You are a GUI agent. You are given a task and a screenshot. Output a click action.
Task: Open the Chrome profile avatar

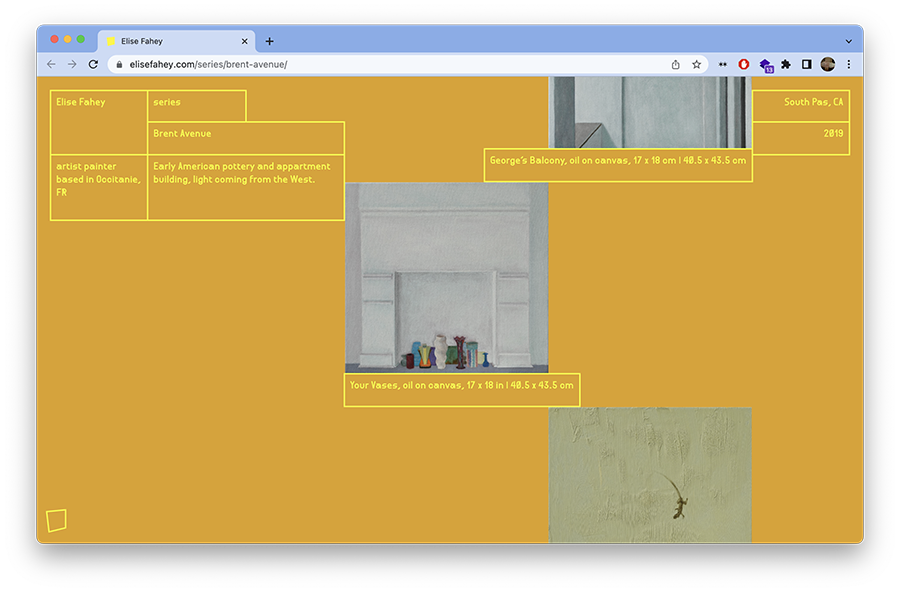[x=827, y=64]
